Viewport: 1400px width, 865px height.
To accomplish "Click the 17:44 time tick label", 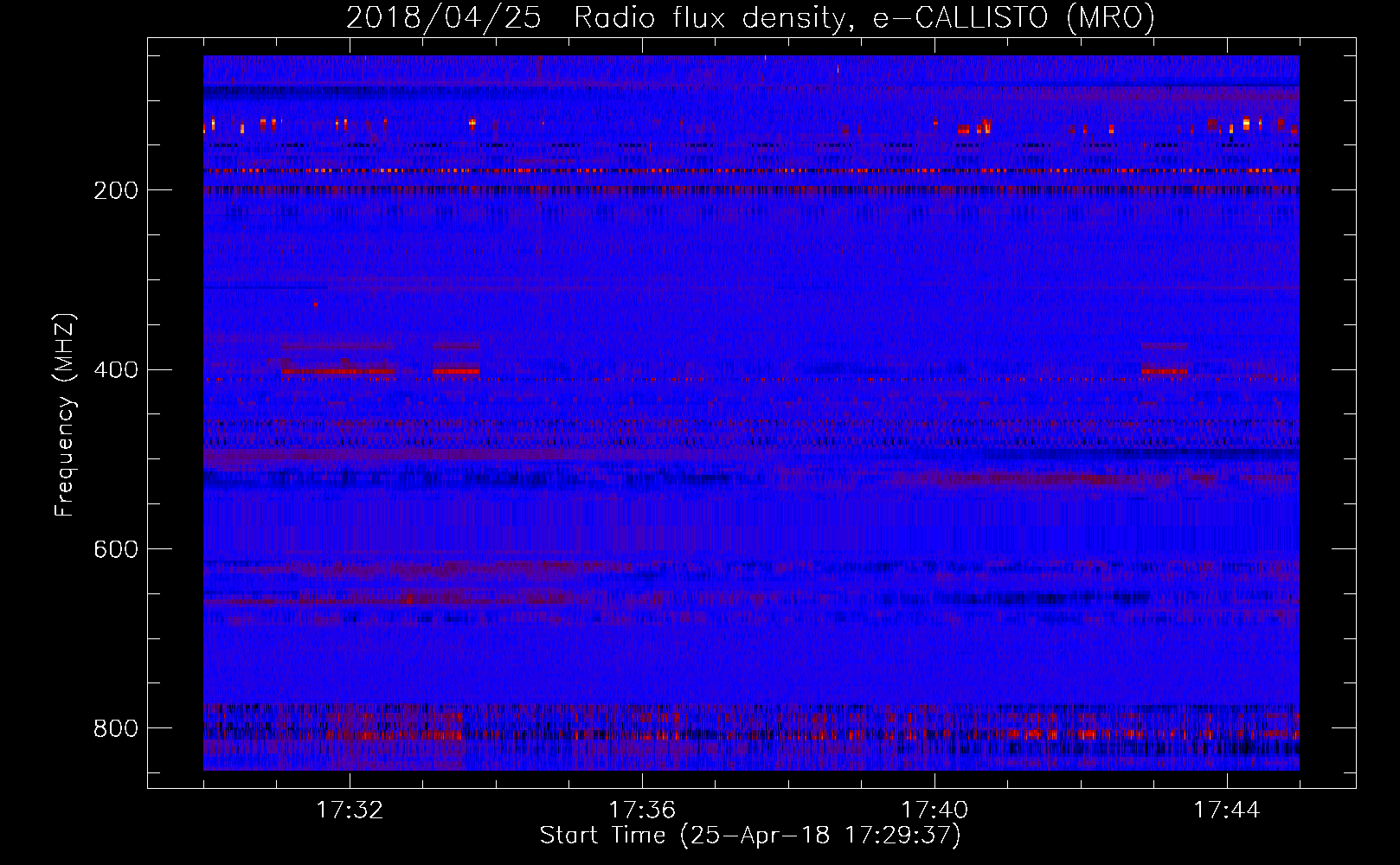I will [x=1227, y=811].
